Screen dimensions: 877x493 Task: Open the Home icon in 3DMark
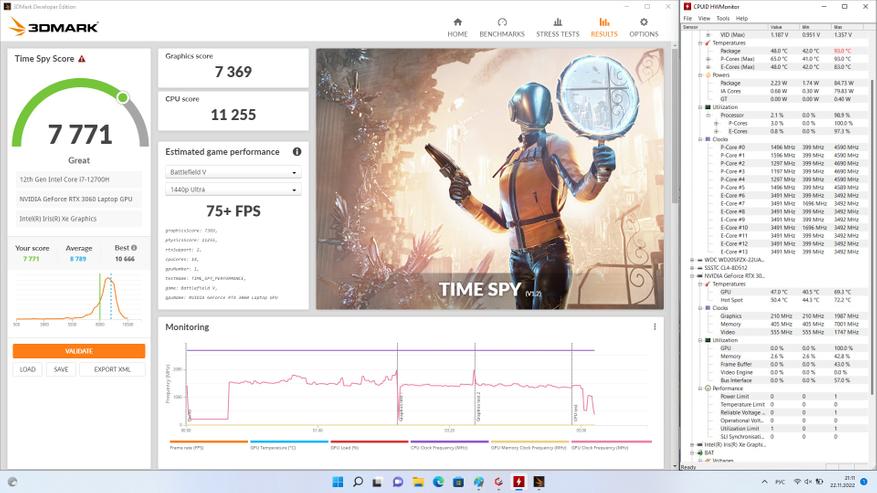tap(458, 22)
